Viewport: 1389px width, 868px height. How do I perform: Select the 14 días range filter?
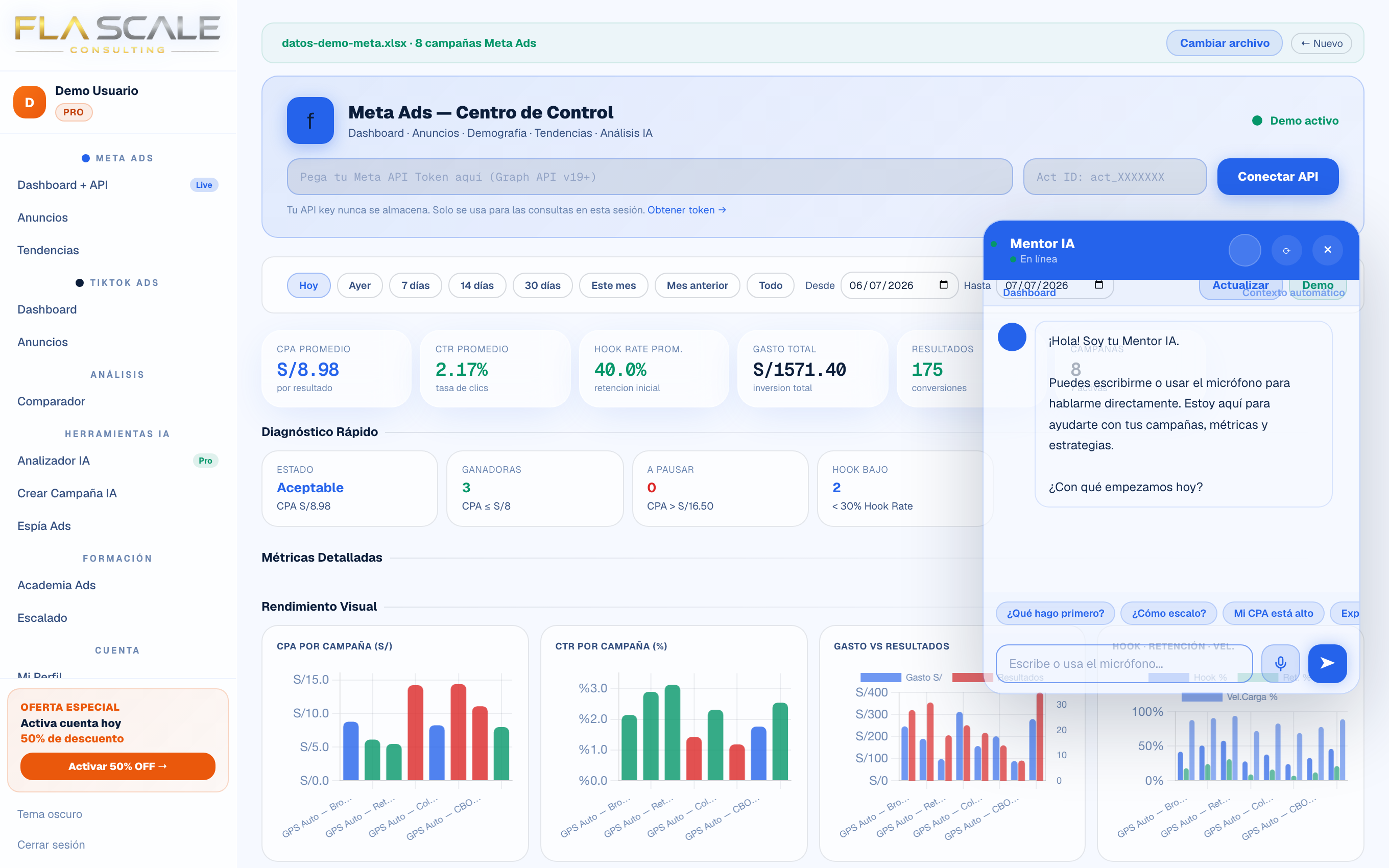click(x=477, y=285)
